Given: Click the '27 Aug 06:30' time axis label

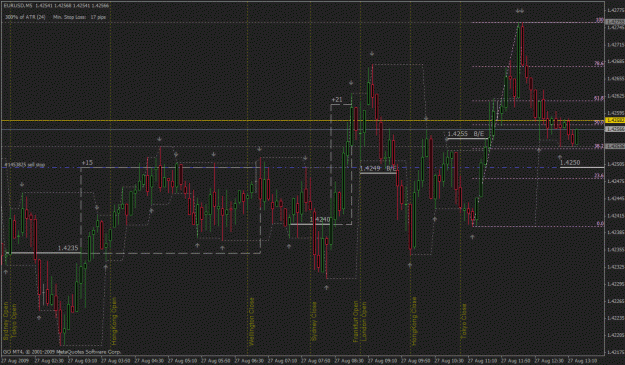Looking at the screenshot, I should (249, 361).
